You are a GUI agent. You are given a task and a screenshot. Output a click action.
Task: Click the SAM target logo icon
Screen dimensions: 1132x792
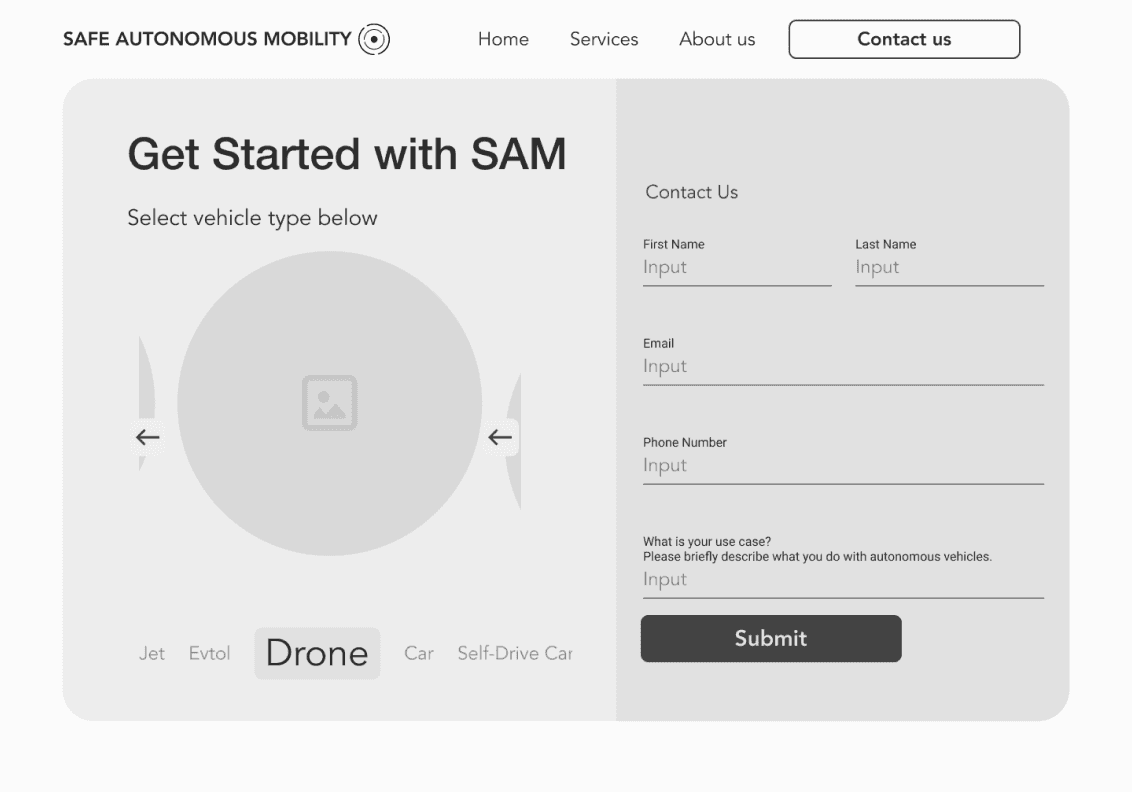(374, 39)
